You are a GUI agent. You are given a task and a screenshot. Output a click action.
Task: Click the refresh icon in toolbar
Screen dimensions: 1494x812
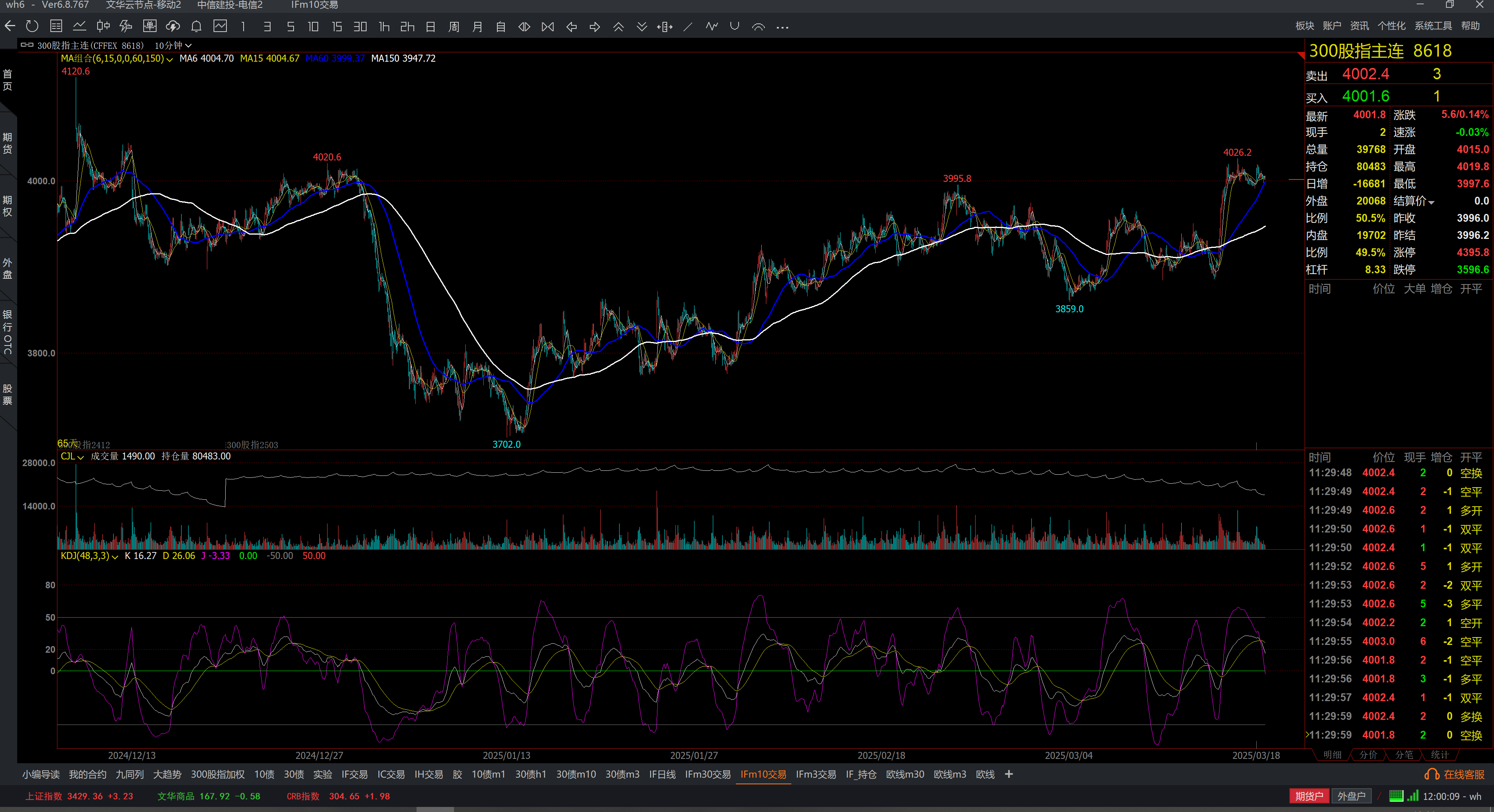pos(32,26)
